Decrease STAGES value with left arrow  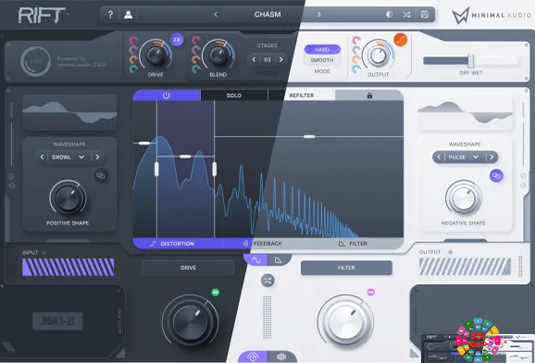pos(254,60)
